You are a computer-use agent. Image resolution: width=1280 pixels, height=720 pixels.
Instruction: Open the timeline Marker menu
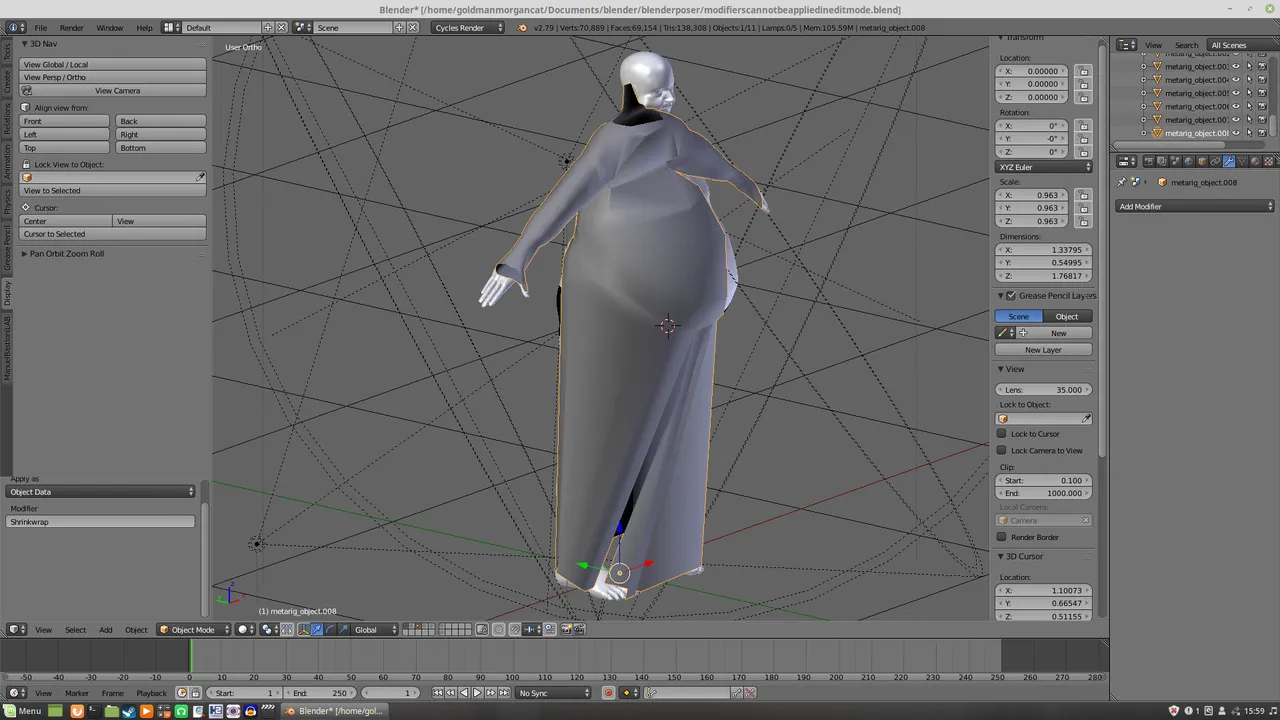click(x=77, y=692)
